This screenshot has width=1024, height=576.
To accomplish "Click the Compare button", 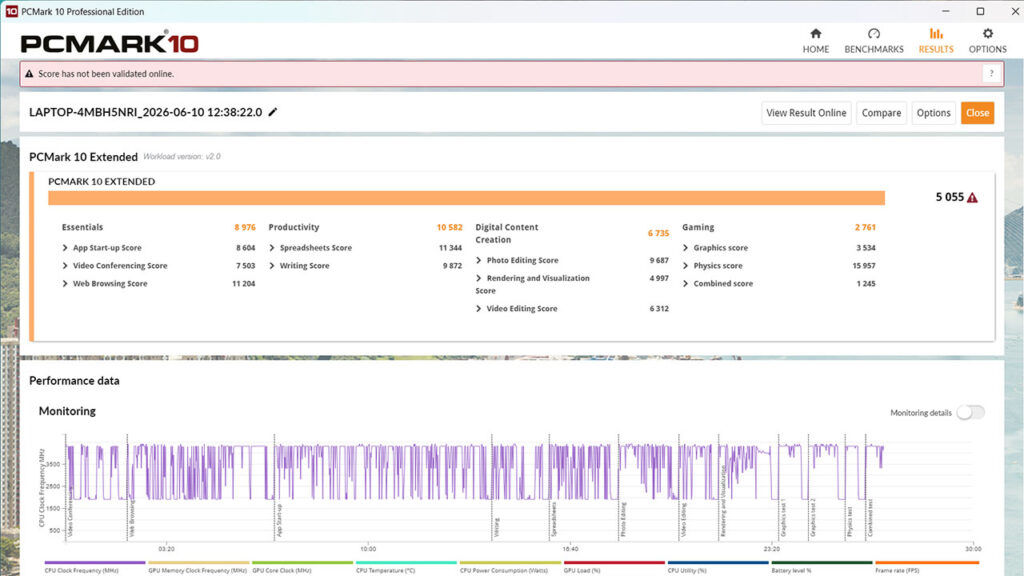I will [881, 113].
